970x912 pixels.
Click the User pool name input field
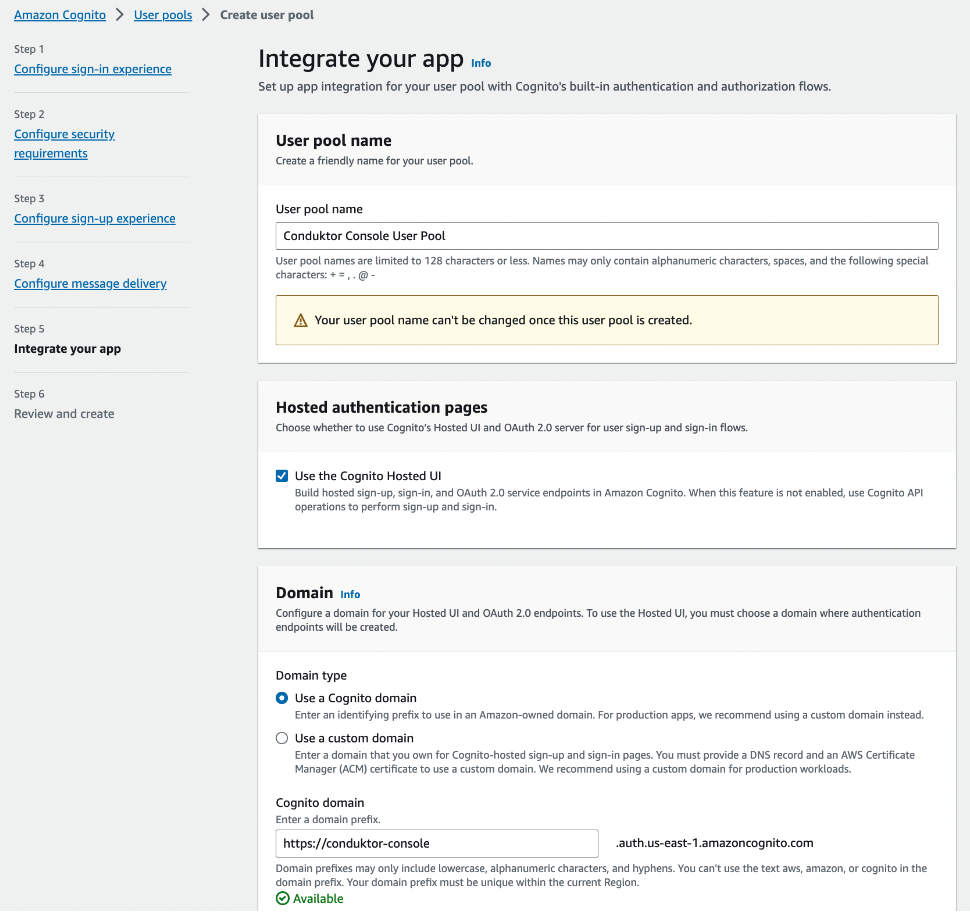tap(607, 236)
